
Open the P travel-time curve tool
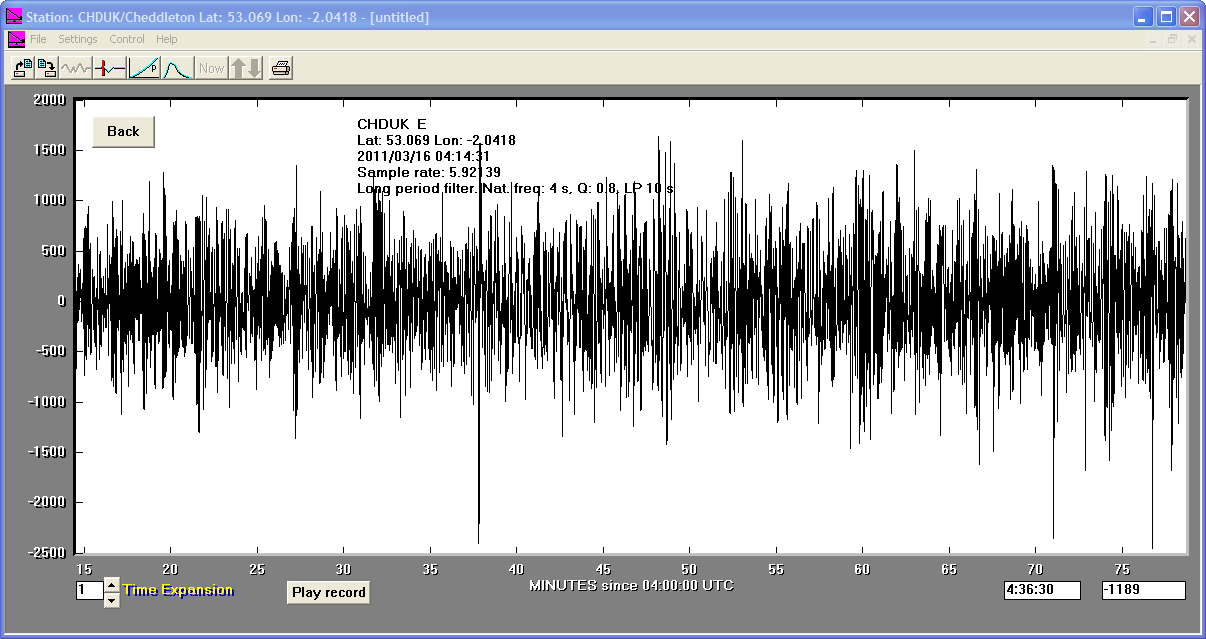pos(144,68)
